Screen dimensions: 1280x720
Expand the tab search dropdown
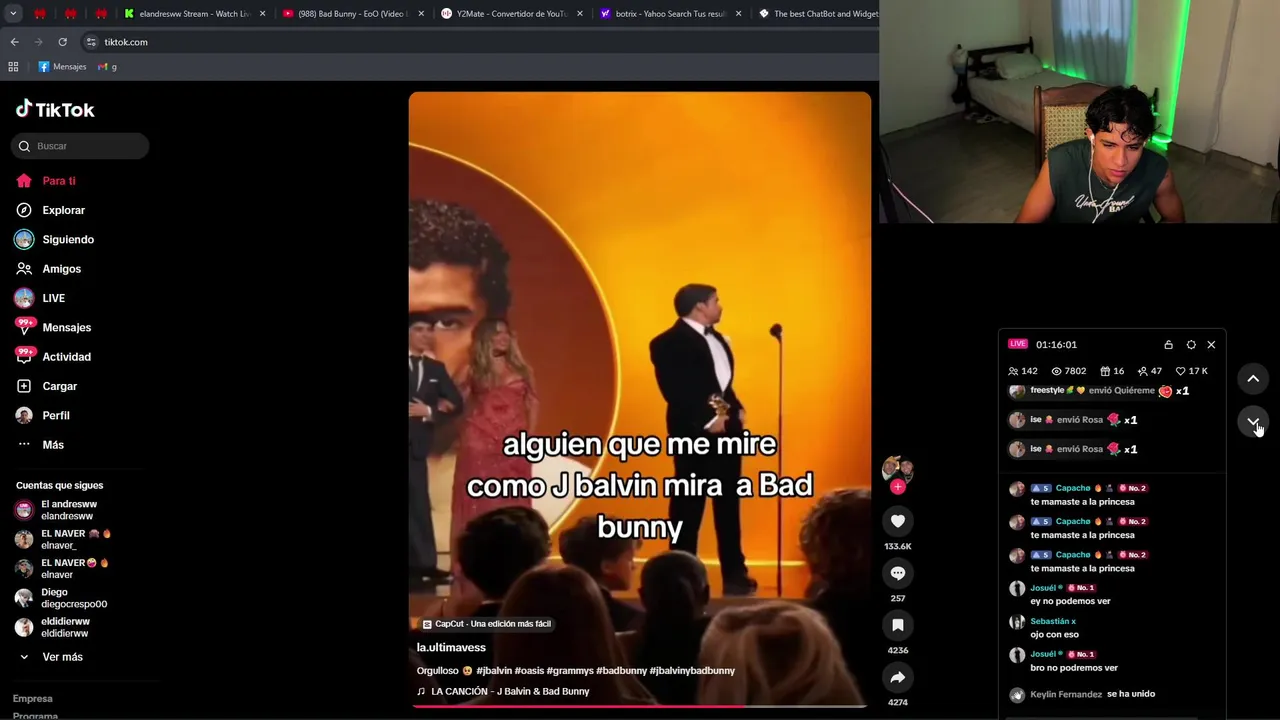point(13,14)
